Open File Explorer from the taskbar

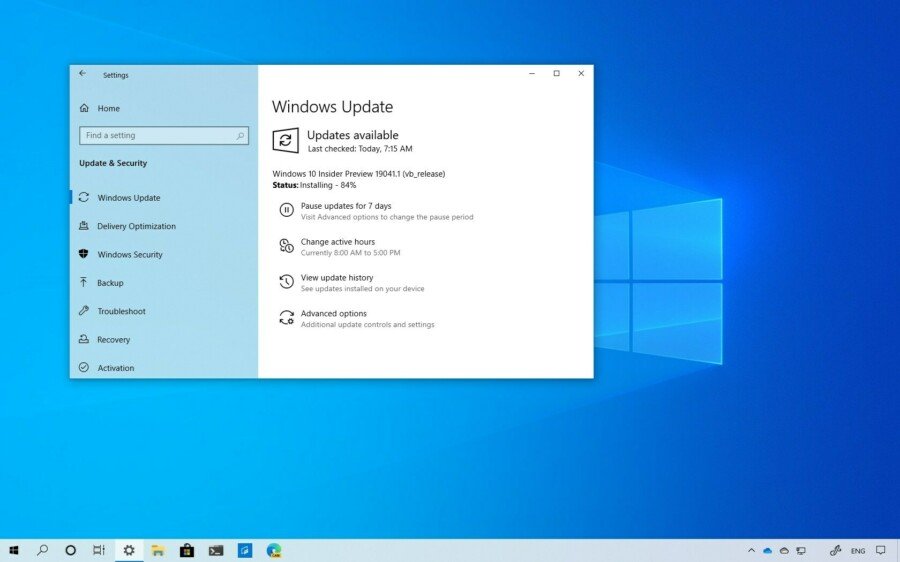coord(158,551)
